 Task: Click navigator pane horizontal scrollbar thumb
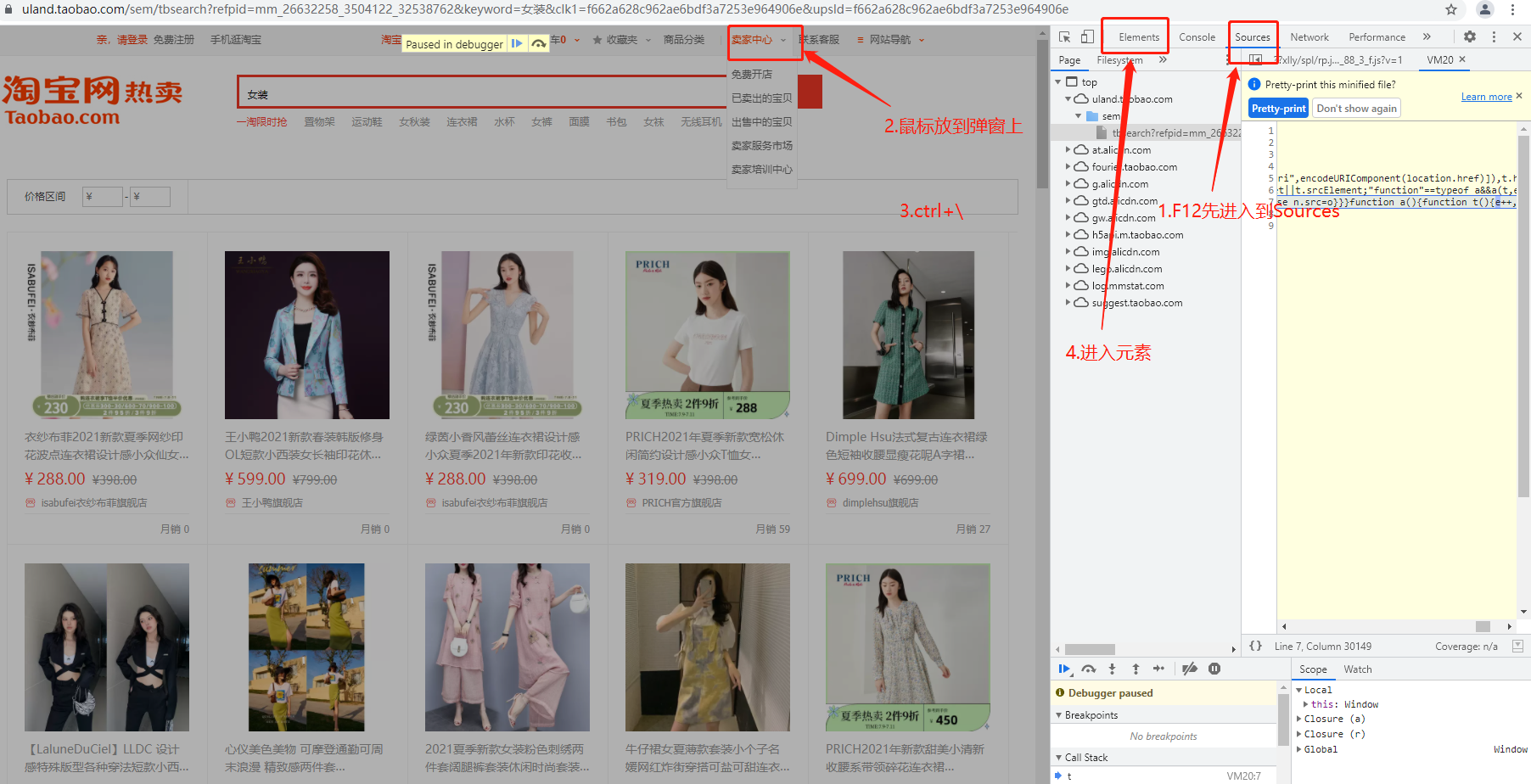tap(1090, 649)
